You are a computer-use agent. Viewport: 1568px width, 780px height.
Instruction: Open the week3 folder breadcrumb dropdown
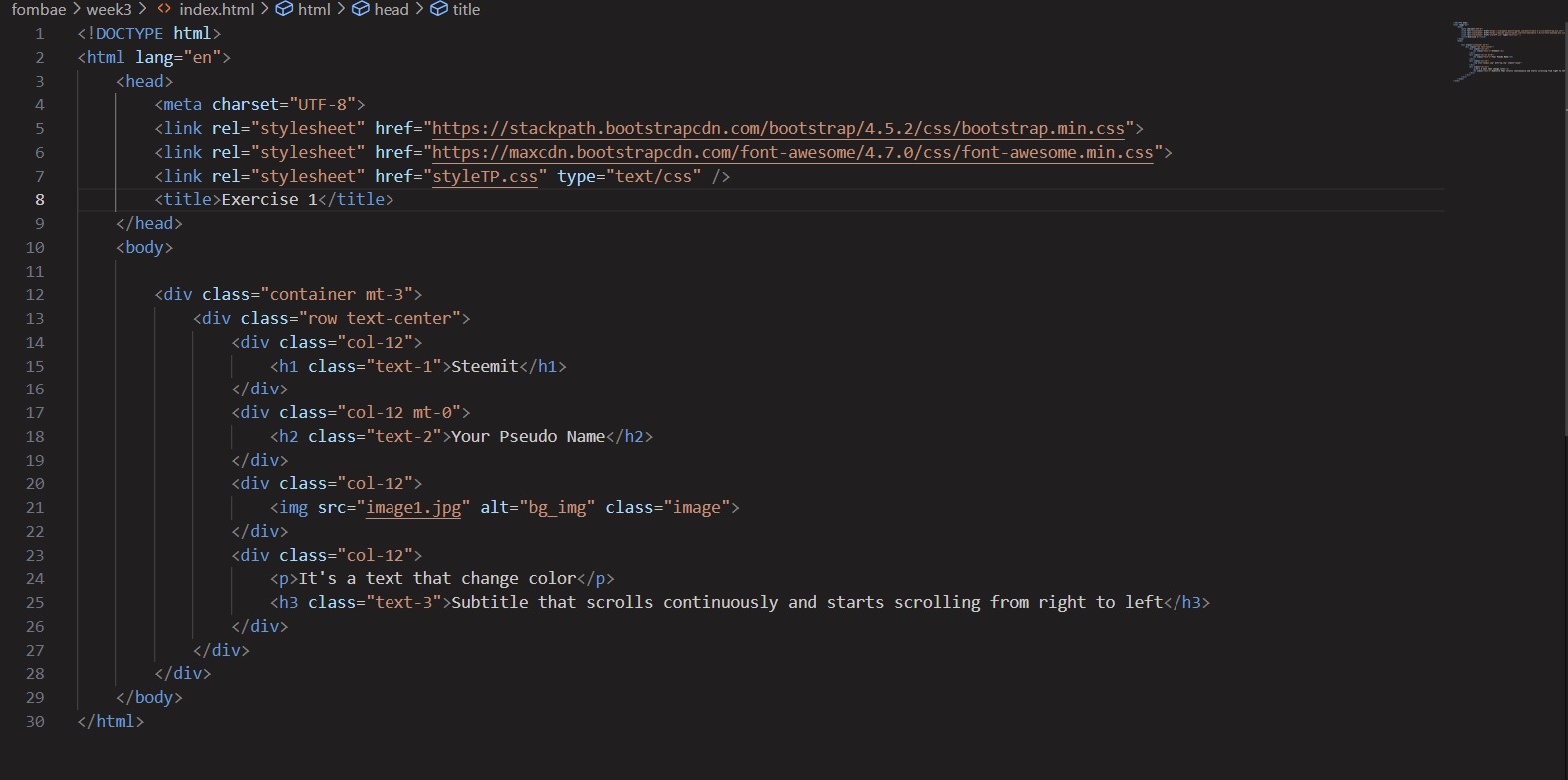click(108, 9)
